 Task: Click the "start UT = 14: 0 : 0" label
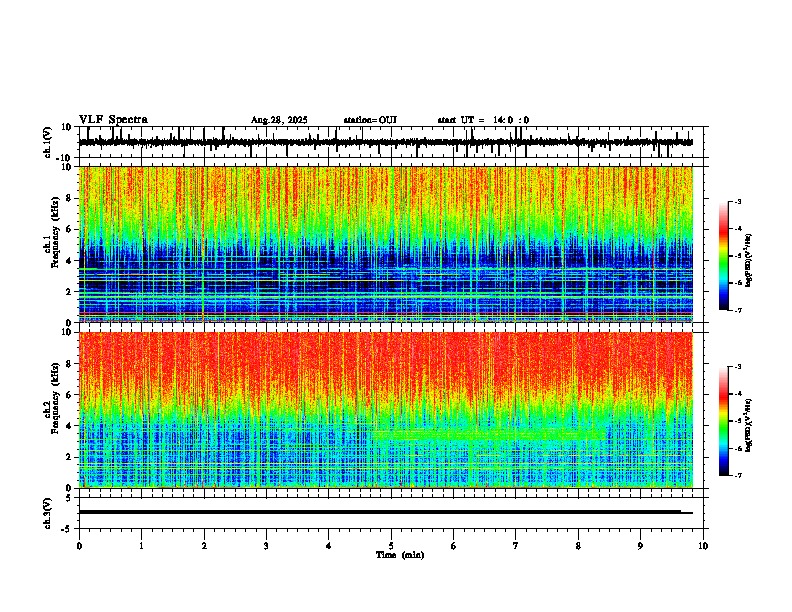point(483,120)
